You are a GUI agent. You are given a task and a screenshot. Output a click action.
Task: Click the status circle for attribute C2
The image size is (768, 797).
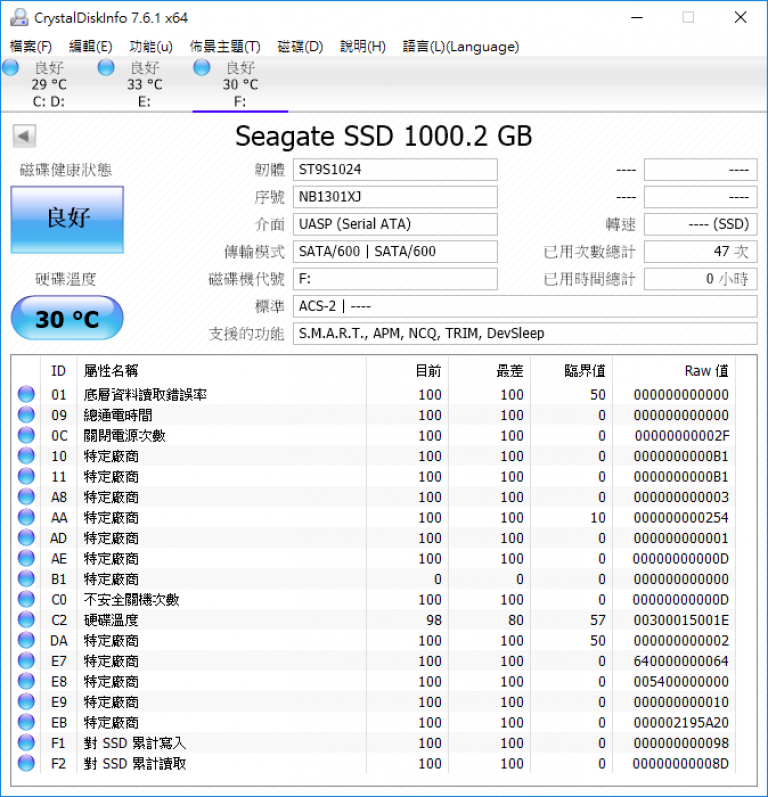tap(26, 620)
